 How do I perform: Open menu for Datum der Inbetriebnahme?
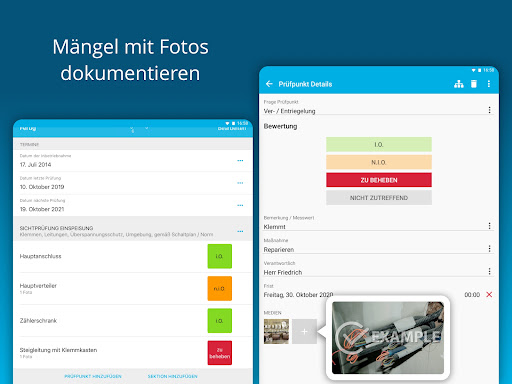point(240,161)
